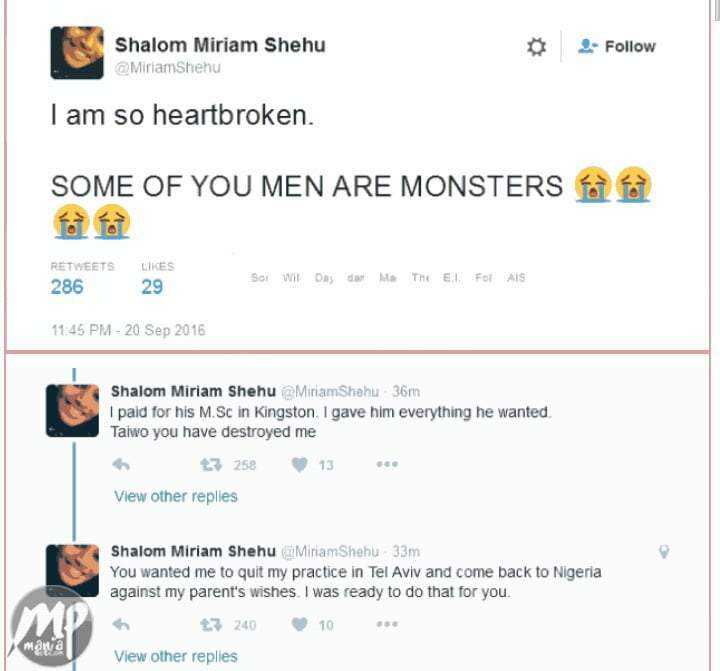The height and width of the screenshot is (671, 720).
Task: Open more options on the Tel Aviv tweet
Action: (x=387, y=625)
